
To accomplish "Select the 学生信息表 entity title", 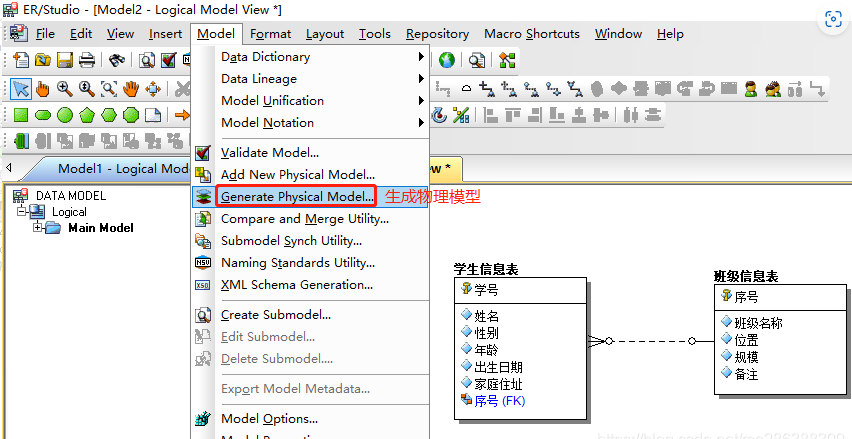I will click(486, 269).
